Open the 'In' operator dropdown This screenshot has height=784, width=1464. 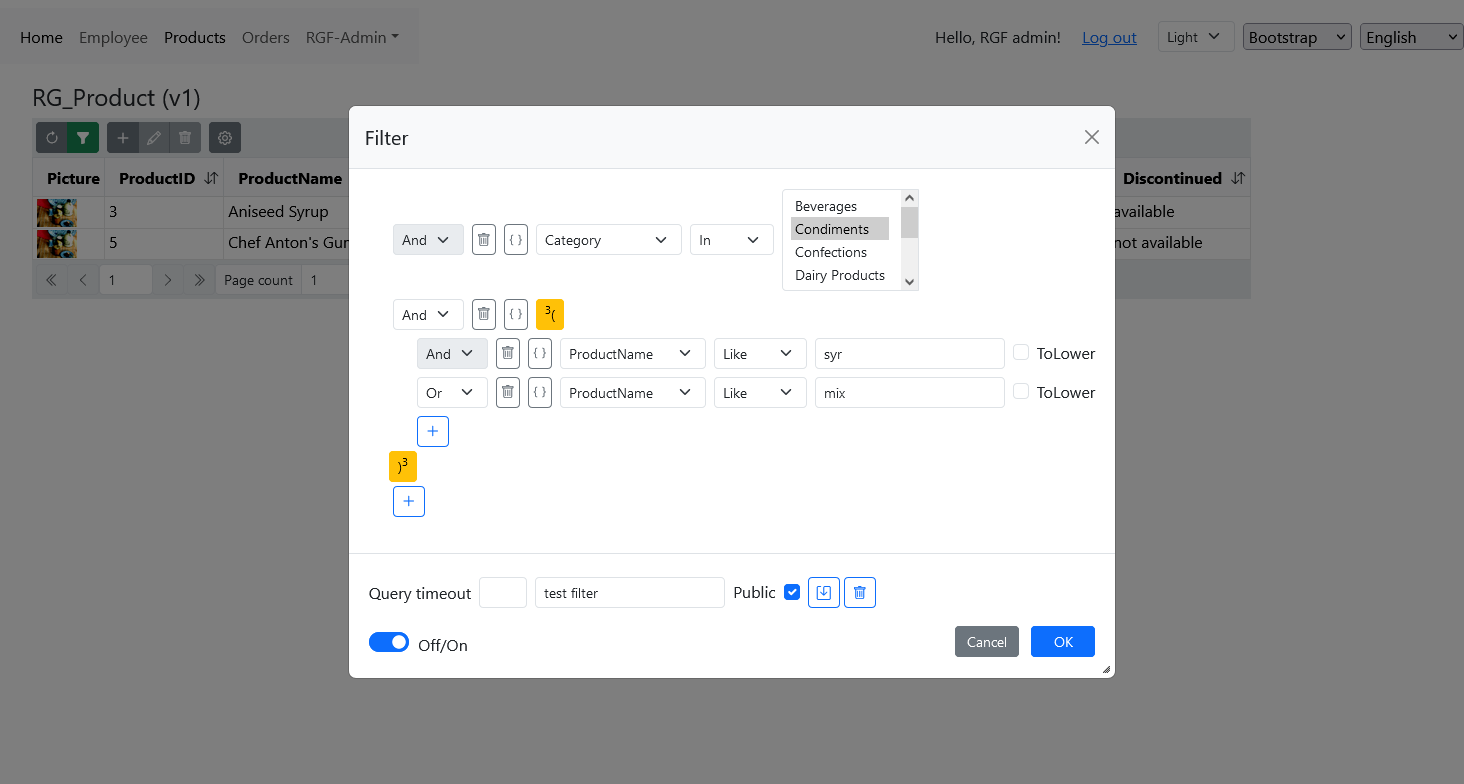731,240
